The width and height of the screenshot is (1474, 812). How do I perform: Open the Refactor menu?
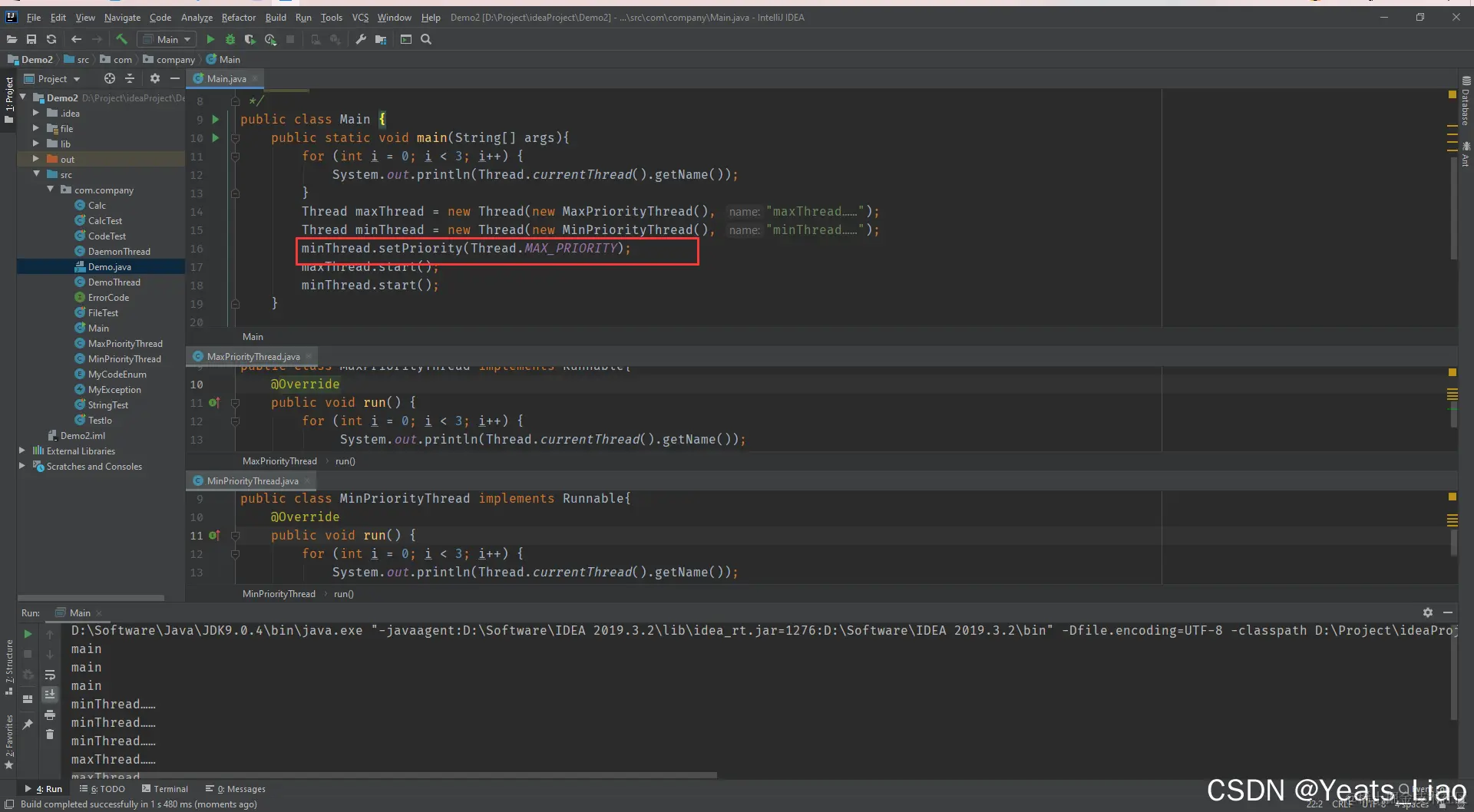(239, 17)
